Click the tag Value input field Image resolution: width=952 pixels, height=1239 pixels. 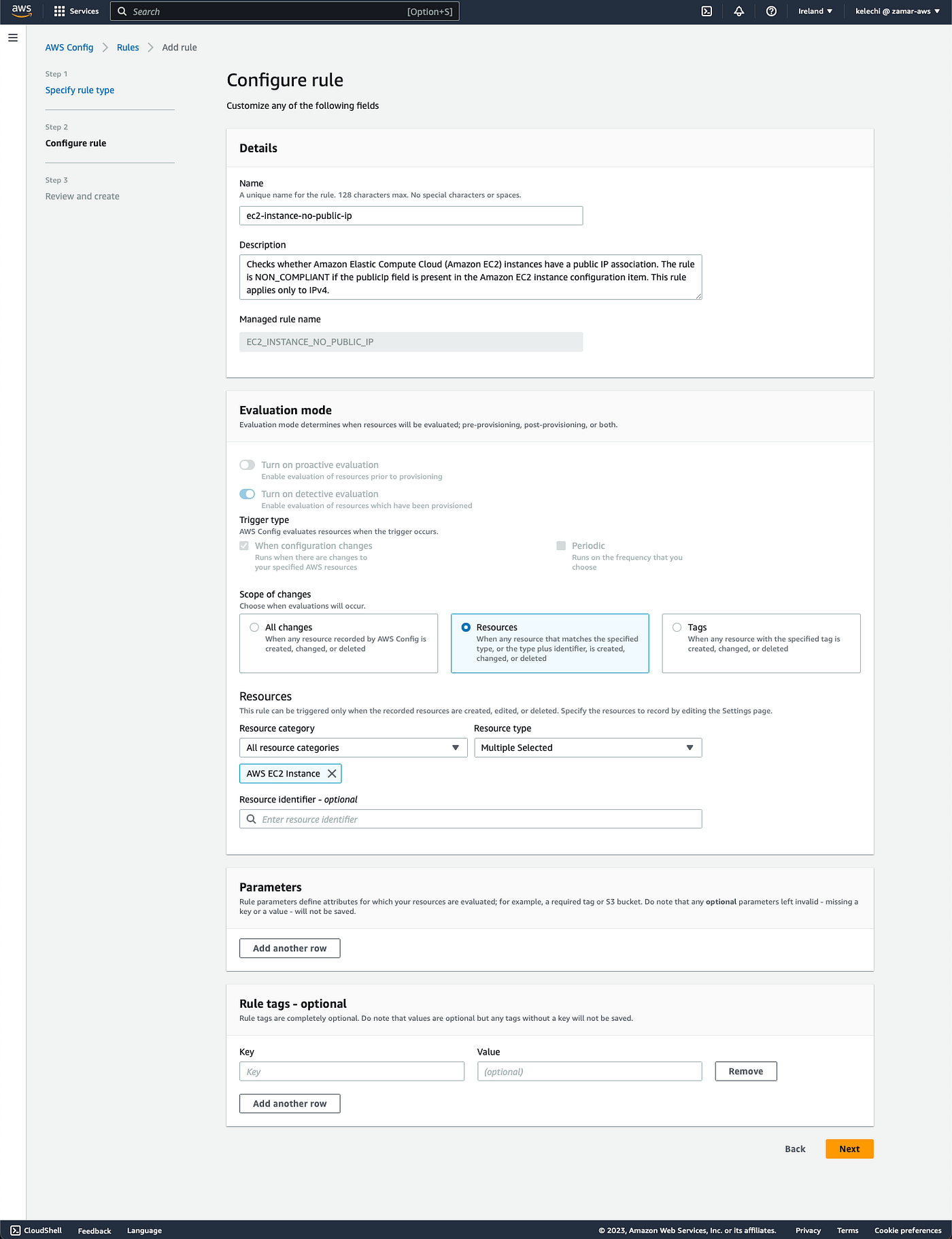[590, 1072]
